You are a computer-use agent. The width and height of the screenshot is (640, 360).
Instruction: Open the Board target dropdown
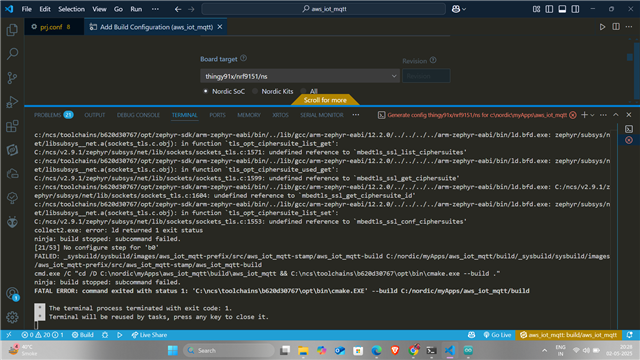point(300,76)
